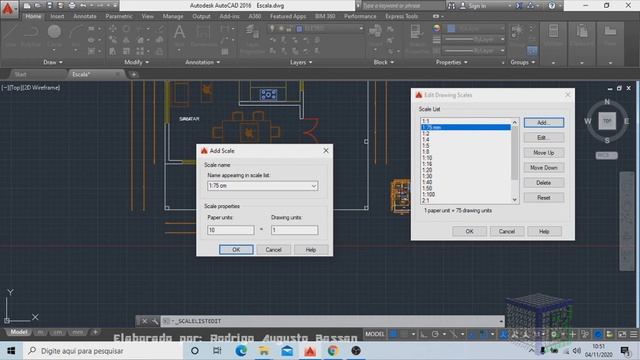The height and width of the screenshot is (360, 640).
Task: Open AutoCAD from the Windows taskbar
Action: 310,351
